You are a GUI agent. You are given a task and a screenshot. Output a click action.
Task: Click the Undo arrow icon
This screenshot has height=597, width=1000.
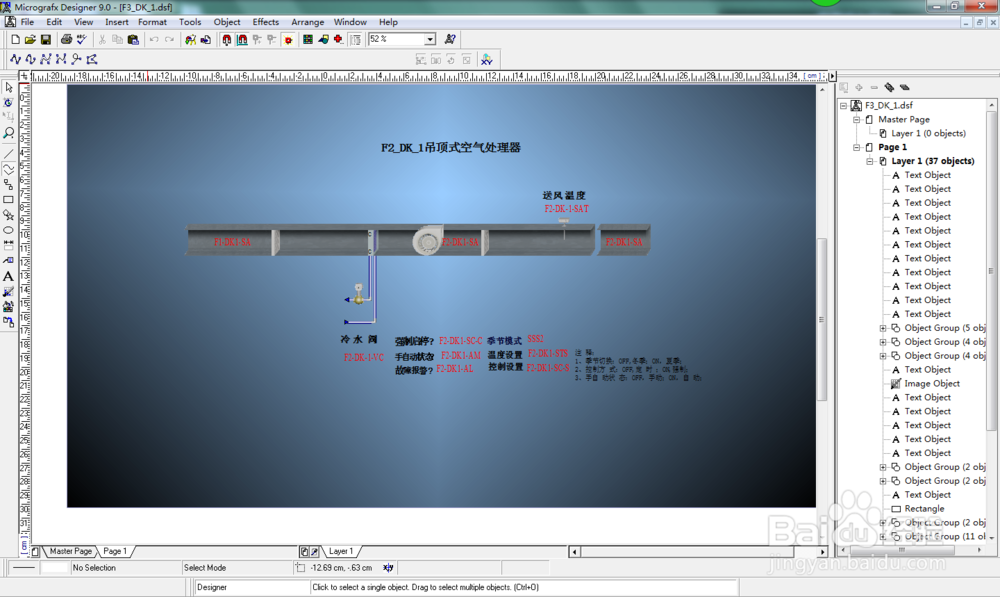coord(154,40)
